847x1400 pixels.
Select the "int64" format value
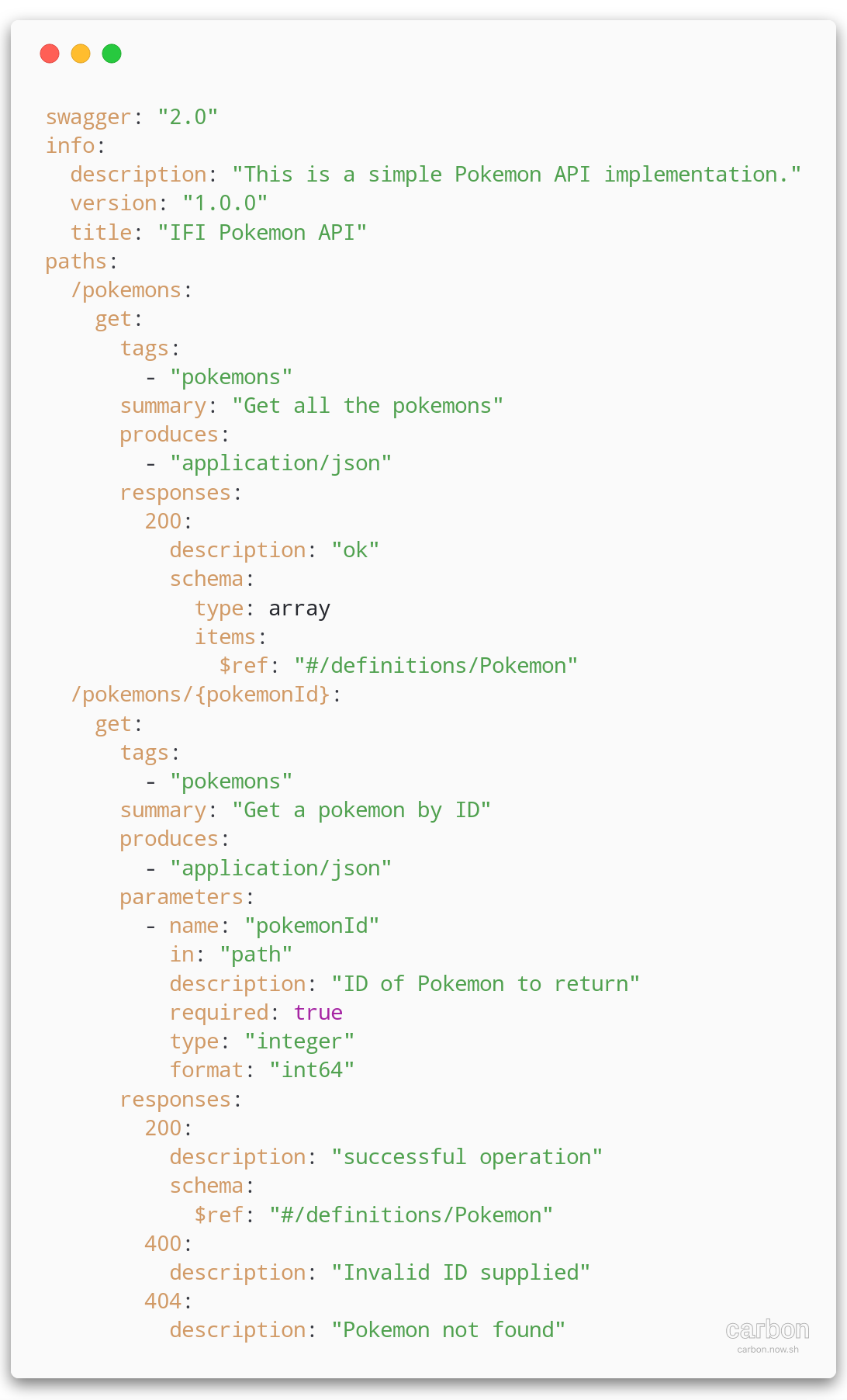(312, 1070)
